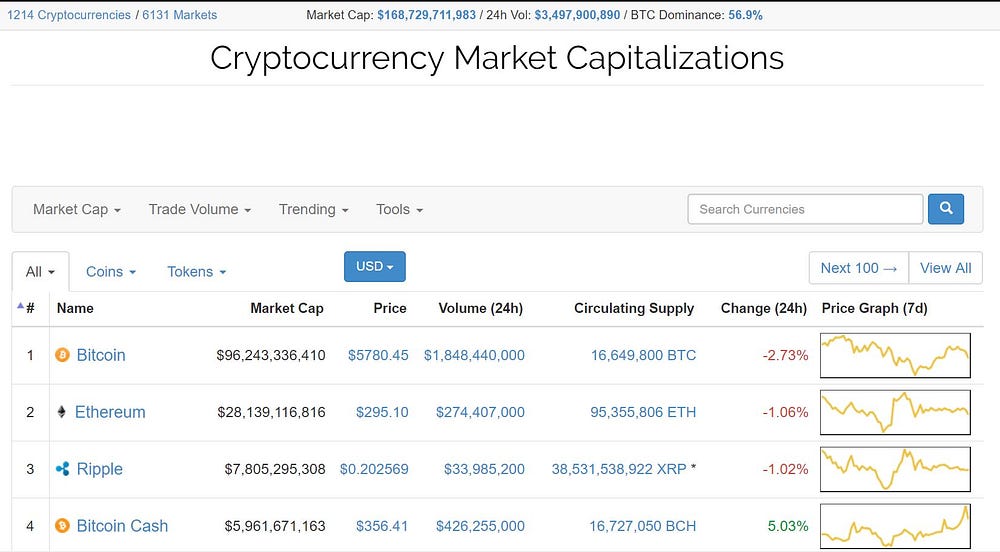Viewport: 1000px width, 552px height.
Task: Click the Bitcoin Cash logo icon
Action: pyautogui.click(x=62, y=526)
